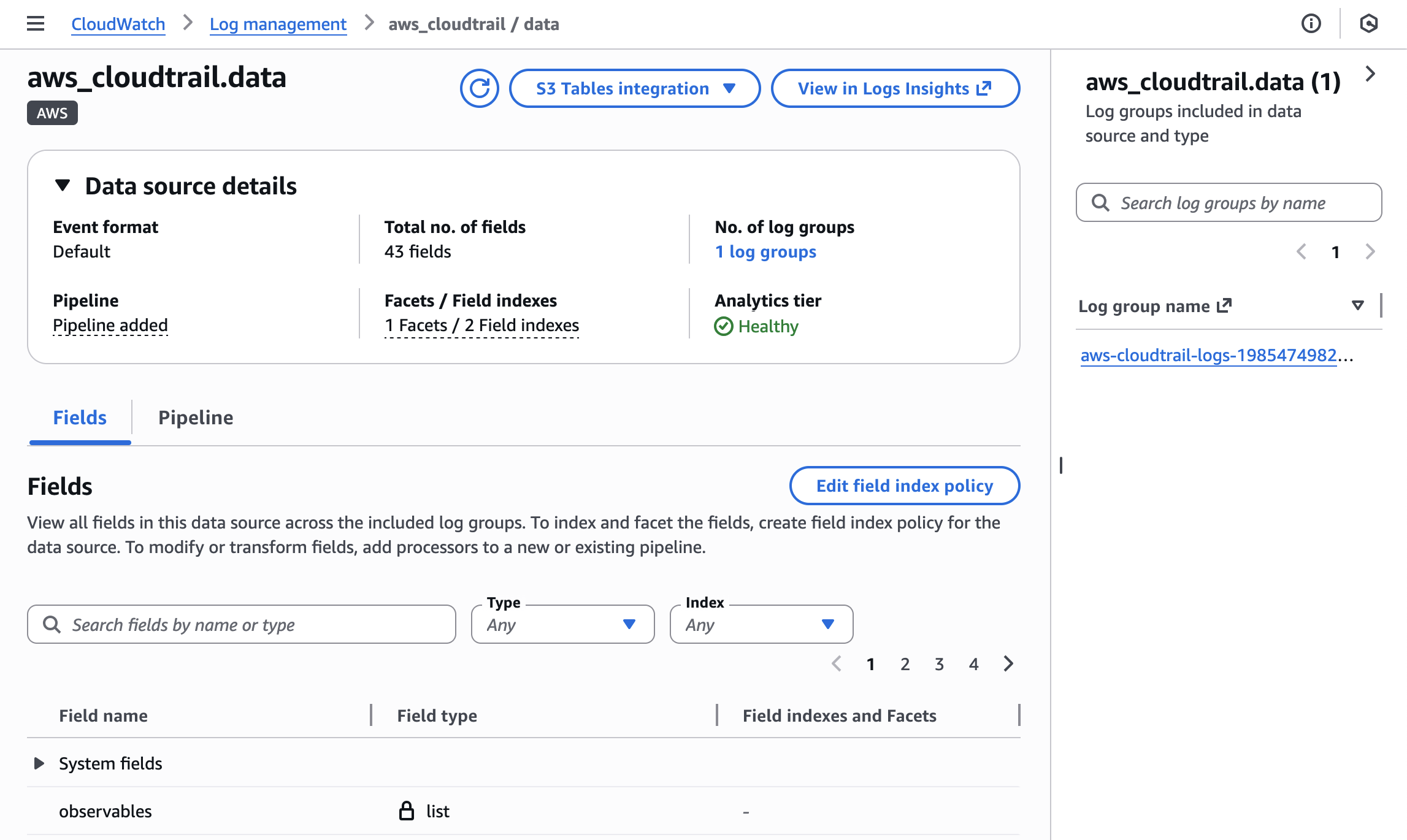
Task: Click the info circle icon
Action: (1311, 24)
